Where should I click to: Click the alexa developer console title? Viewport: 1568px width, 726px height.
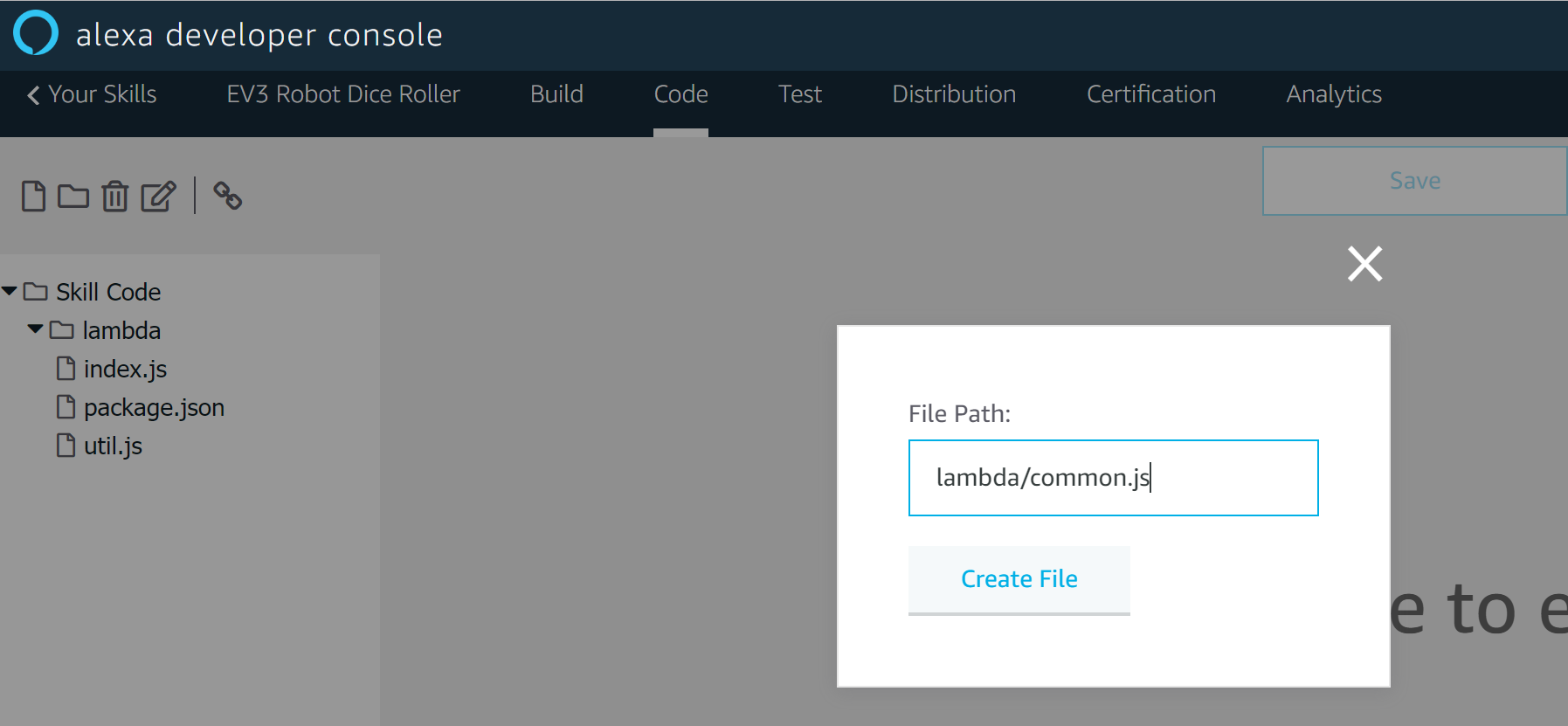click(259, 35)
